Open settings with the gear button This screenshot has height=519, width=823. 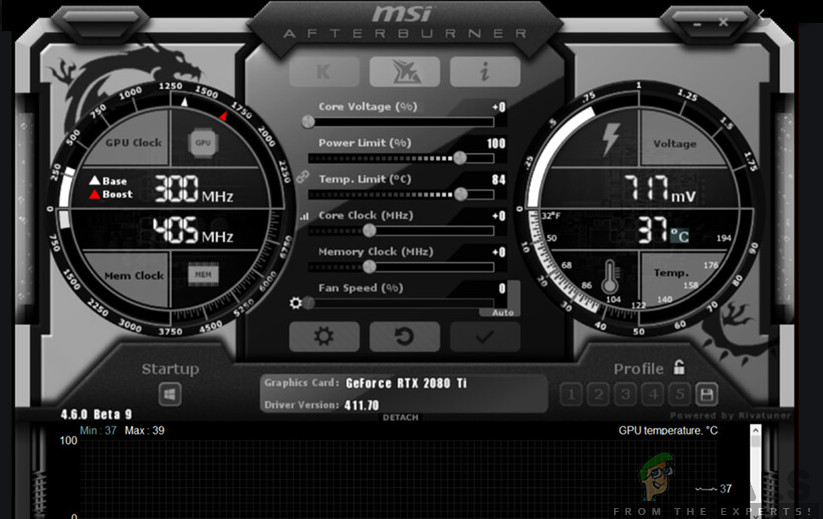tap(324, 336)
